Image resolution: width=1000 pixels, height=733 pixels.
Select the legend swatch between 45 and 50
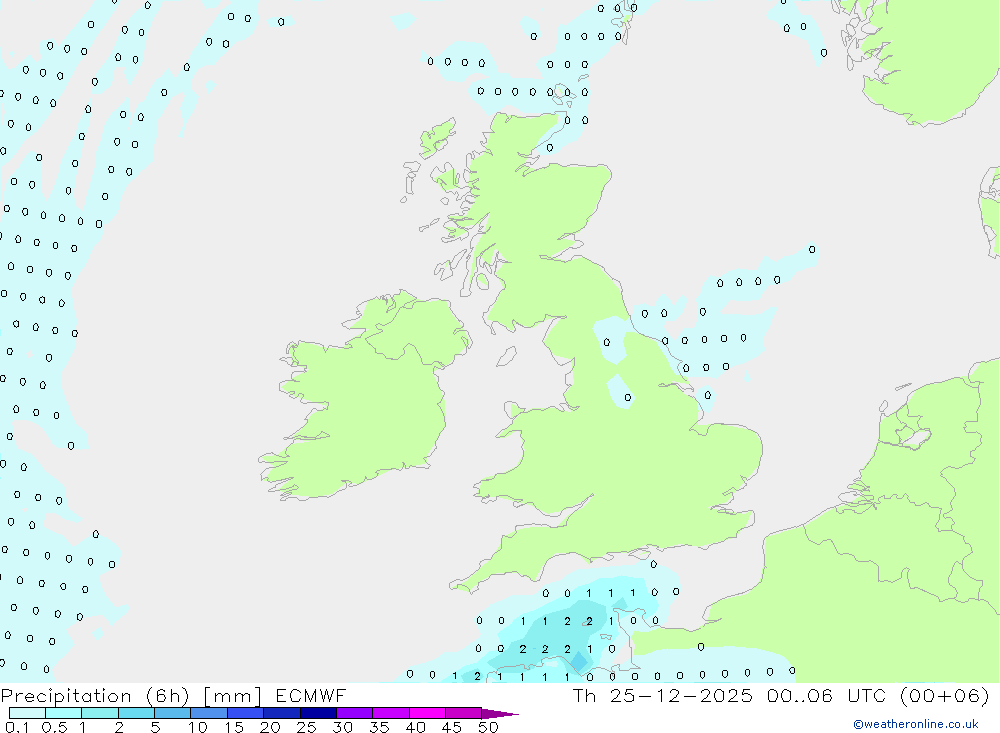tap(464, 713)
